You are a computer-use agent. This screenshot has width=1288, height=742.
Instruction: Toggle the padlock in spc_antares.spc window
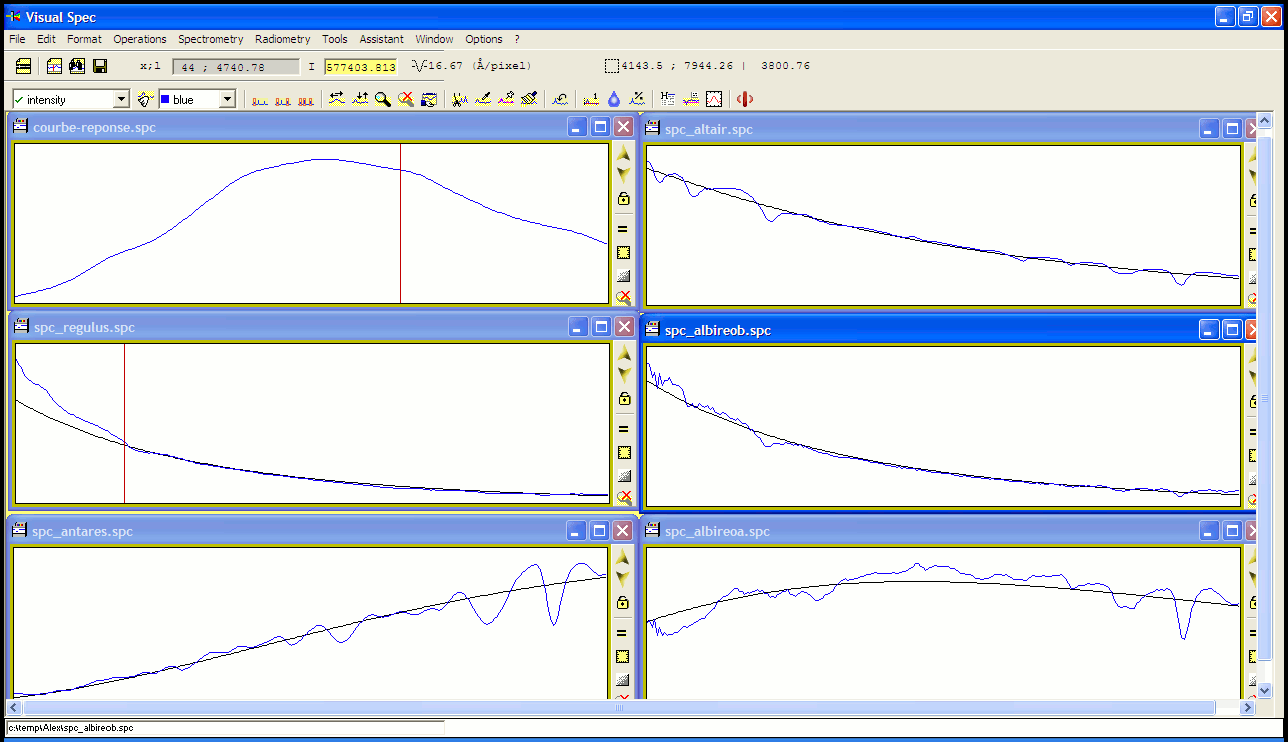[x=623, y=603]
